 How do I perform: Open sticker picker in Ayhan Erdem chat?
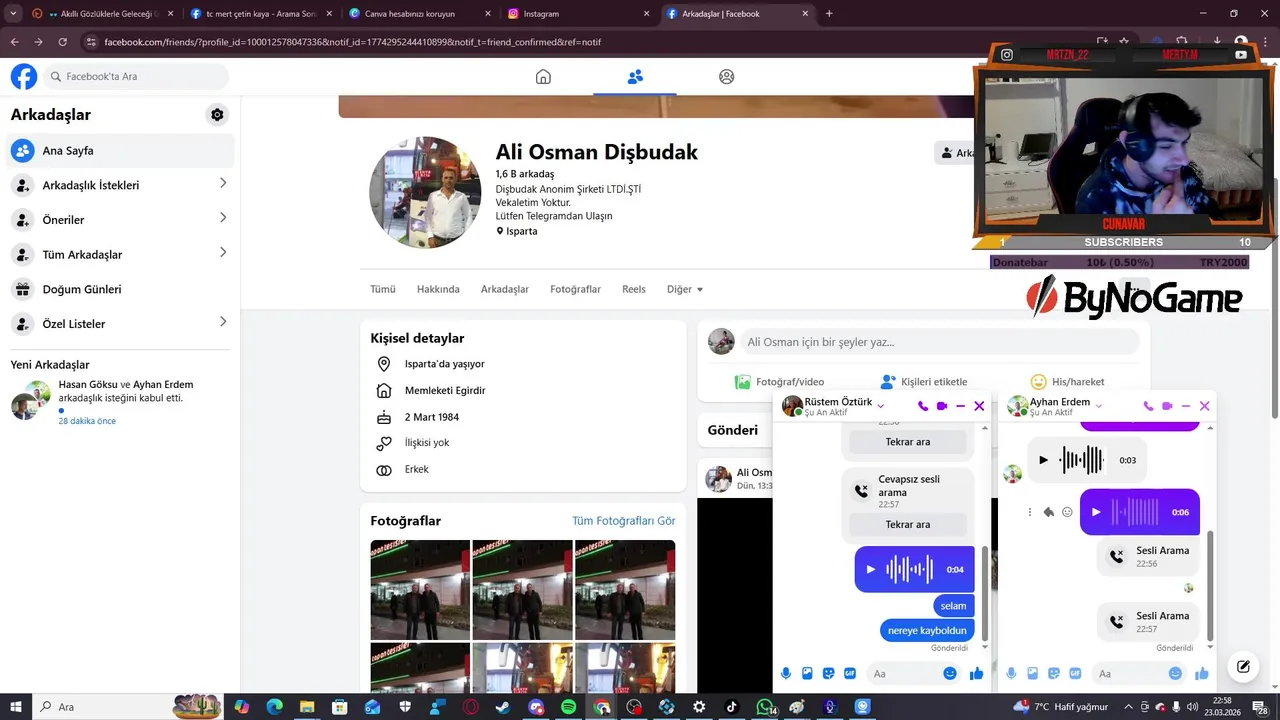click(x=1053, y=673)
